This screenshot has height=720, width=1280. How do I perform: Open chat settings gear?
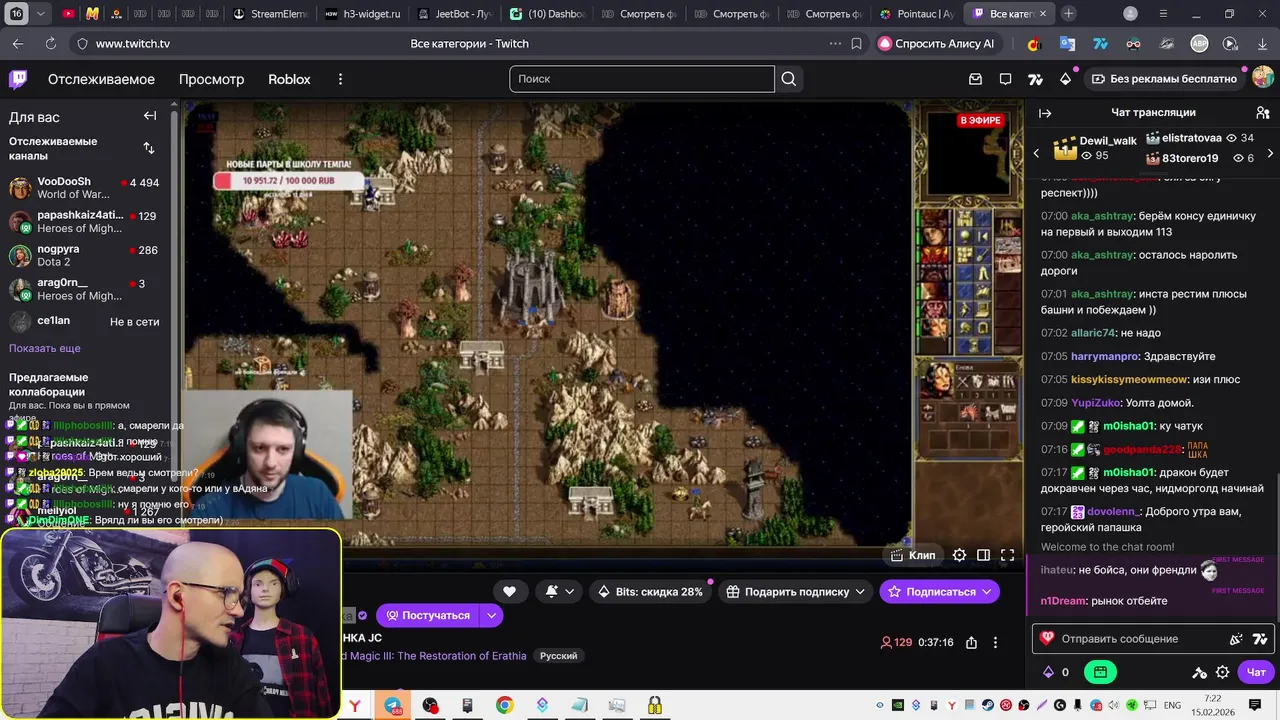1223,673
